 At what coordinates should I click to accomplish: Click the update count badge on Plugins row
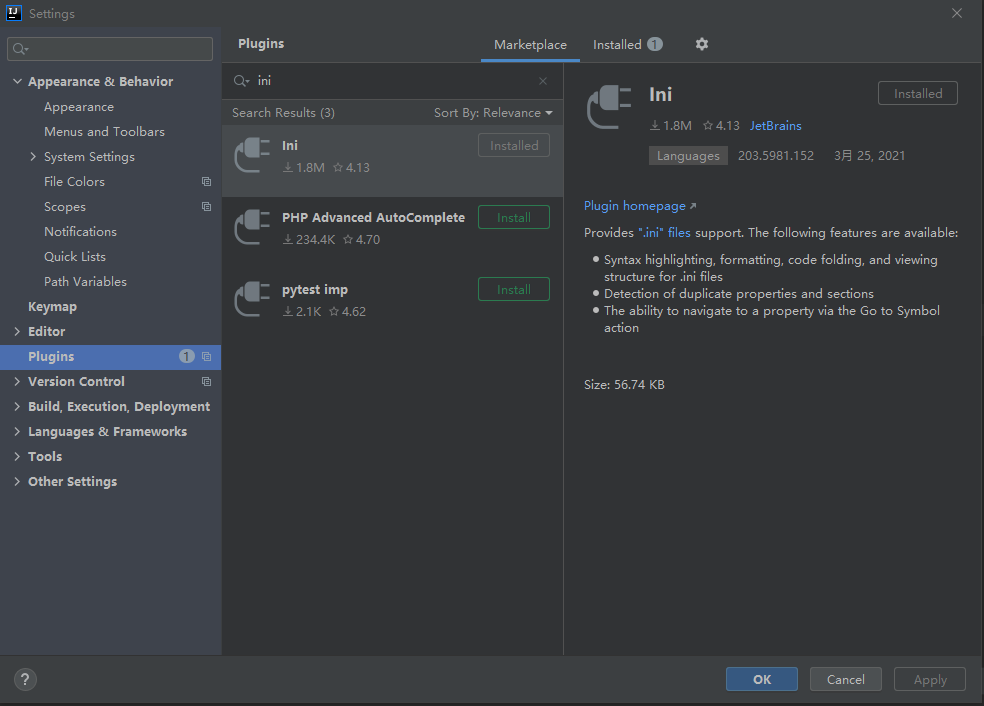tap(186, 356)
